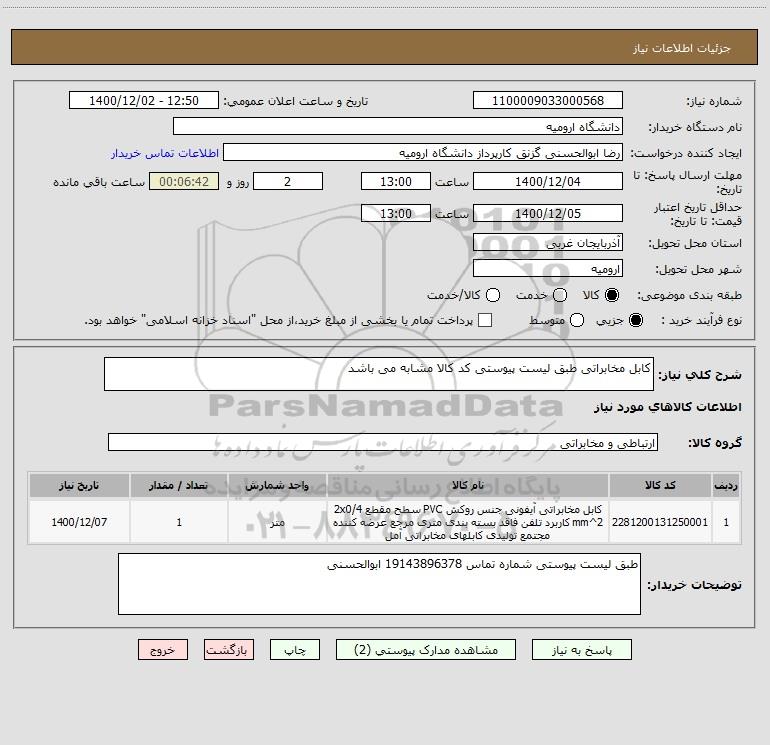The image size is (770, 745).
Task: Click the بازگشت back button
Action: [x=229, y=650]
